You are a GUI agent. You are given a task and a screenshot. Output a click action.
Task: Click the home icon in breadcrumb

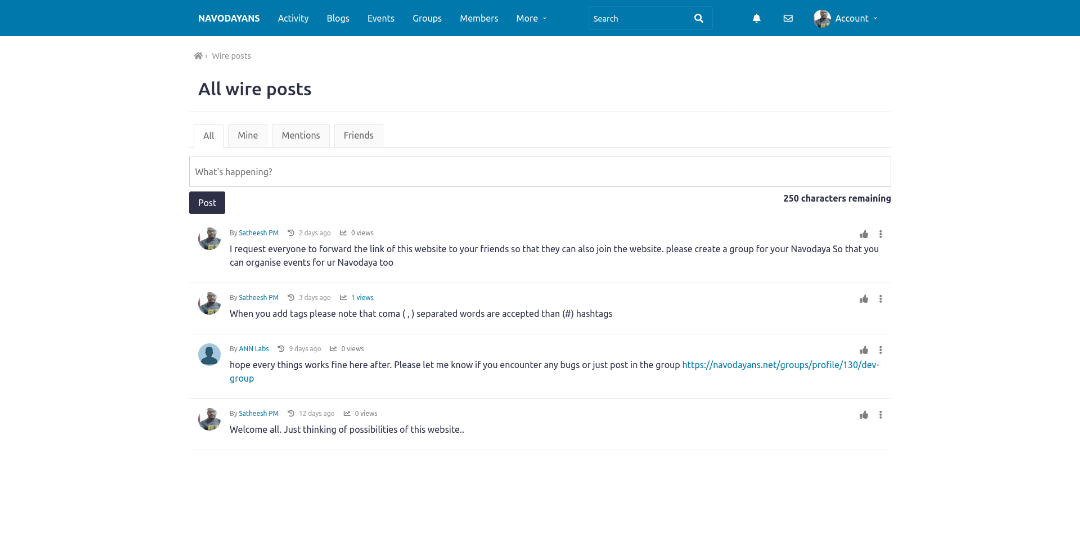(x=198, y=56)
